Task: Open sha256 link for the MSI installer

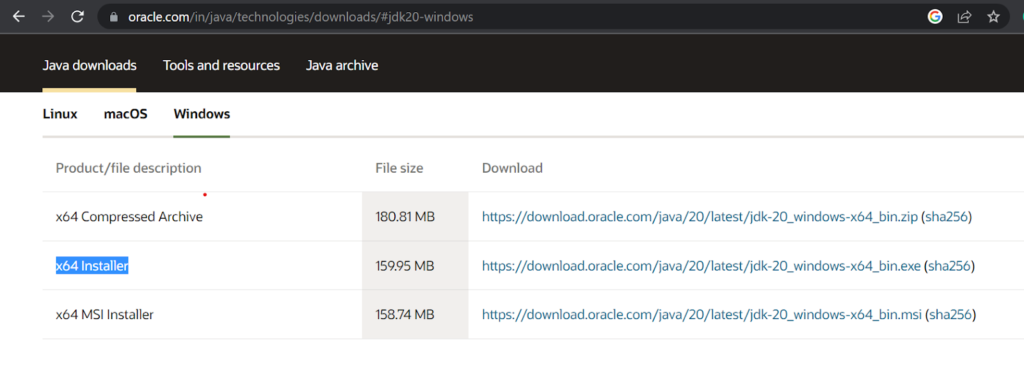Action: pyautogui.click(x=950, y=315)
